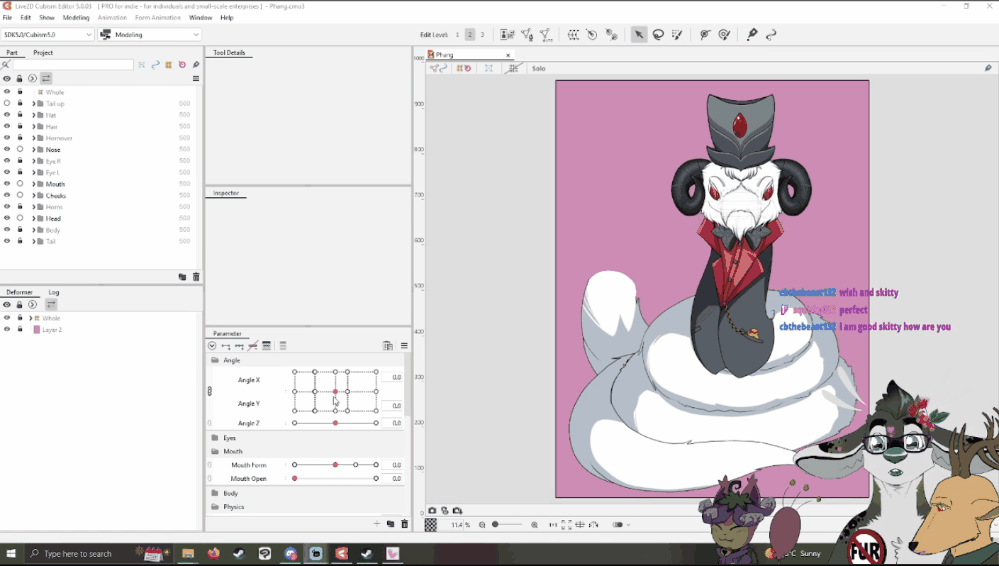This screenshot has width=999, height=566.
Task: Hide the Hat part with its eye icon
Action: 7,115
